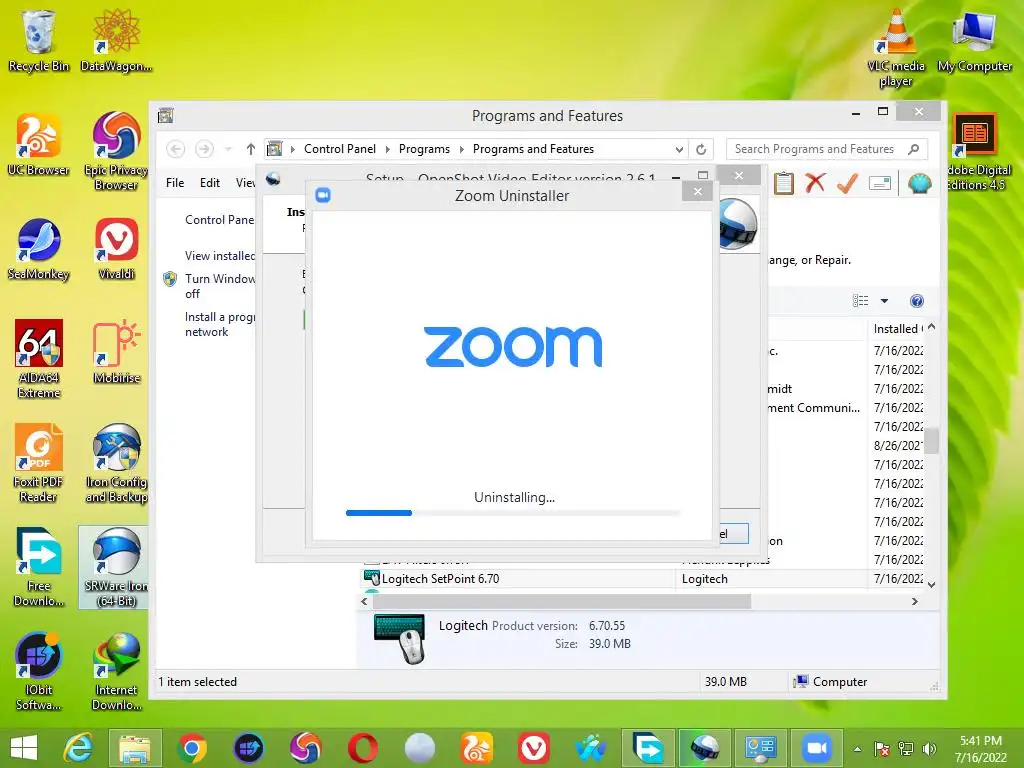Open Opera from the taskbar
Screen dimensions: 1024x768
tap(362, 748)
